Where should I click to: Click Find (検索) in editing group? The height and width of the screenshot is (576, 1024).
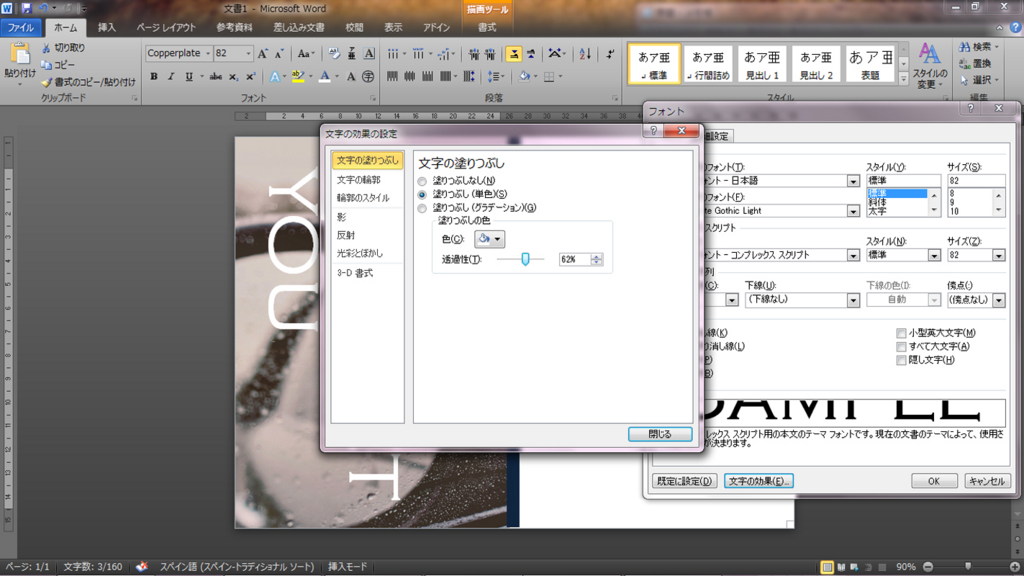(976, 47)
